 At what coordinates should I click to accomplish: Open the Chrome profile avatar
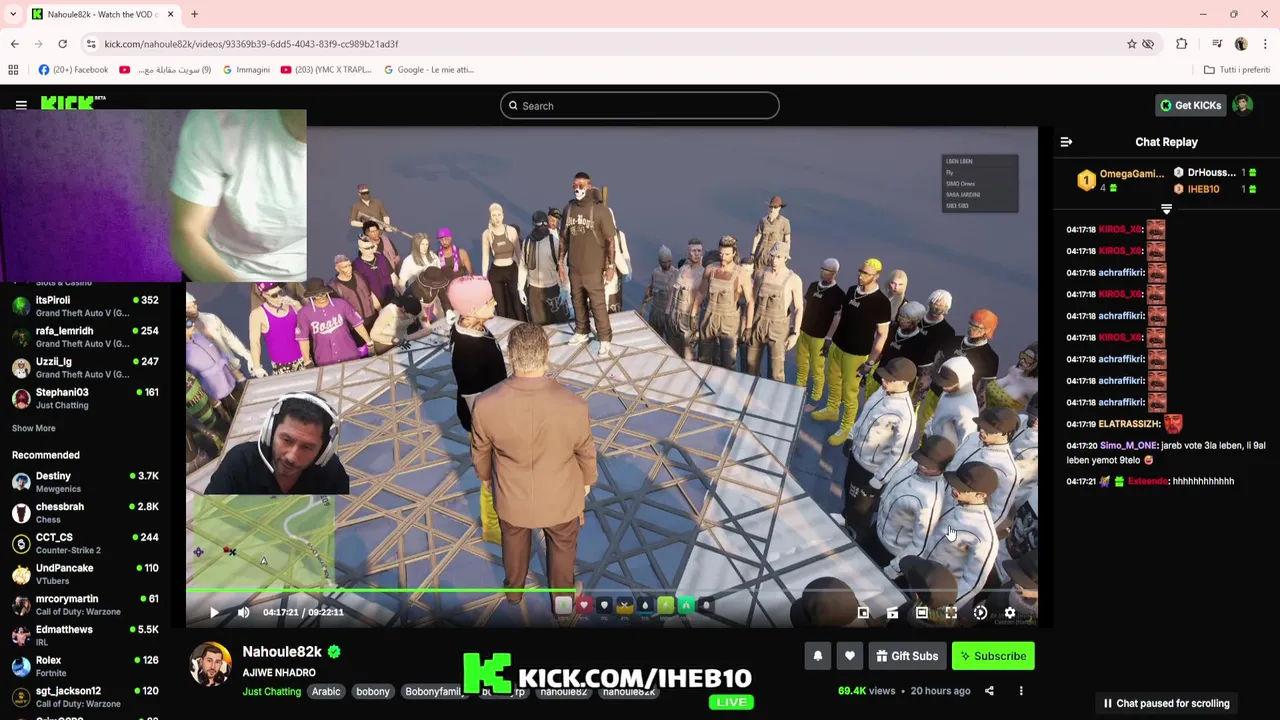(1241, 44)
